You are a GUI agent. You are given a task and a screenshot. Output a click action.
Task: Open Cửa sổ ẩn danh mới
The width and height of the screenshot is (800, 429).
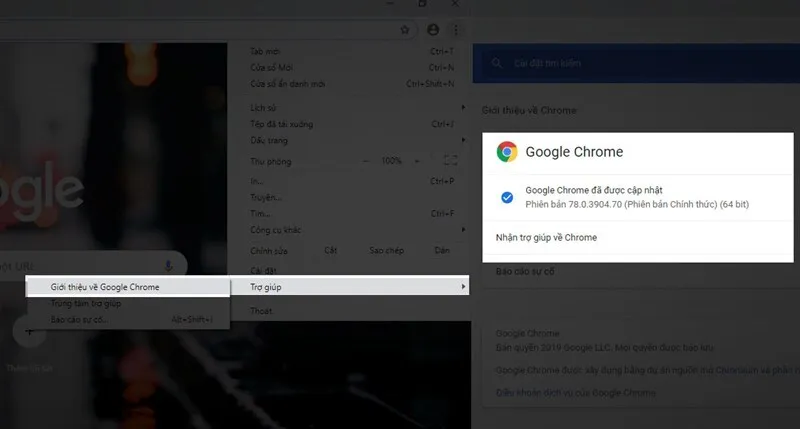point(350,84)
